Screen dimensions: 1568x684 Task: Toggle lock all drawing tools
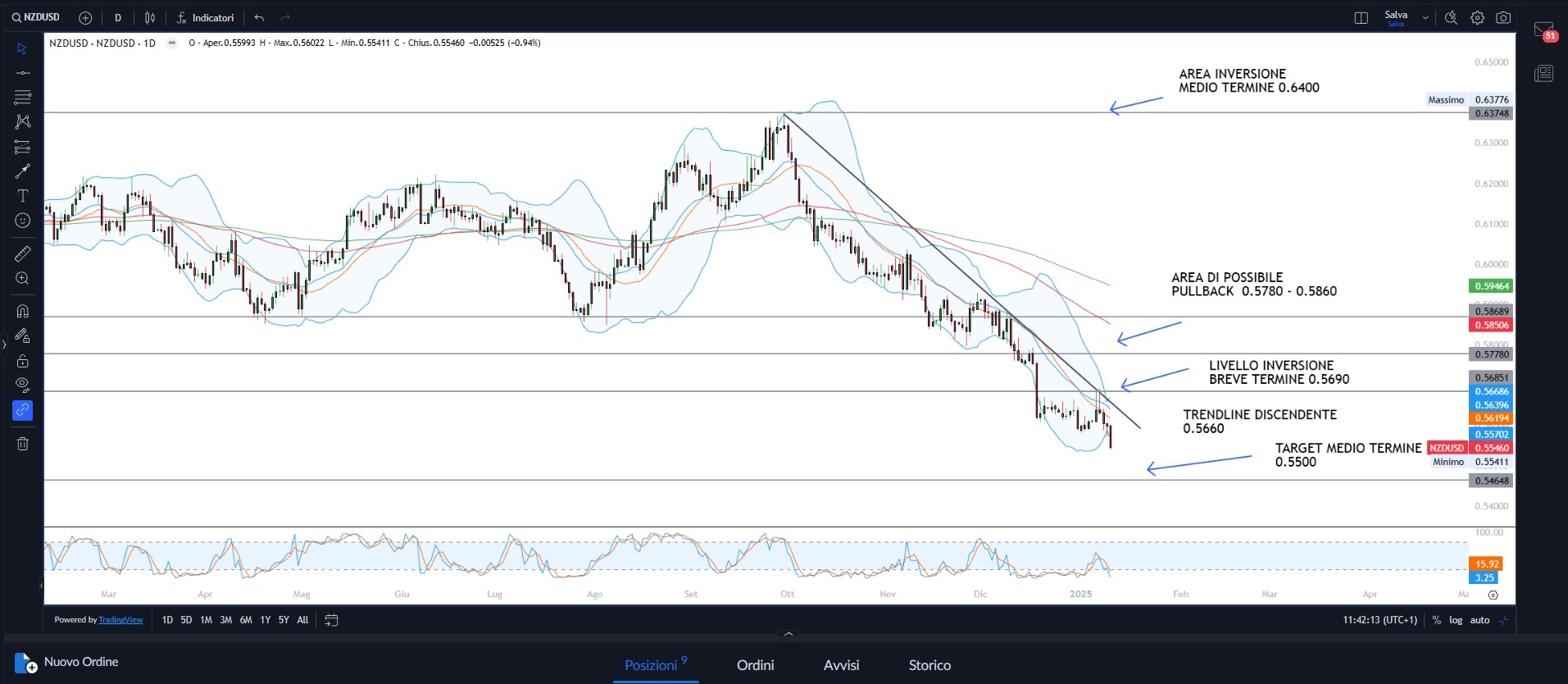click(x=22, y=361)
